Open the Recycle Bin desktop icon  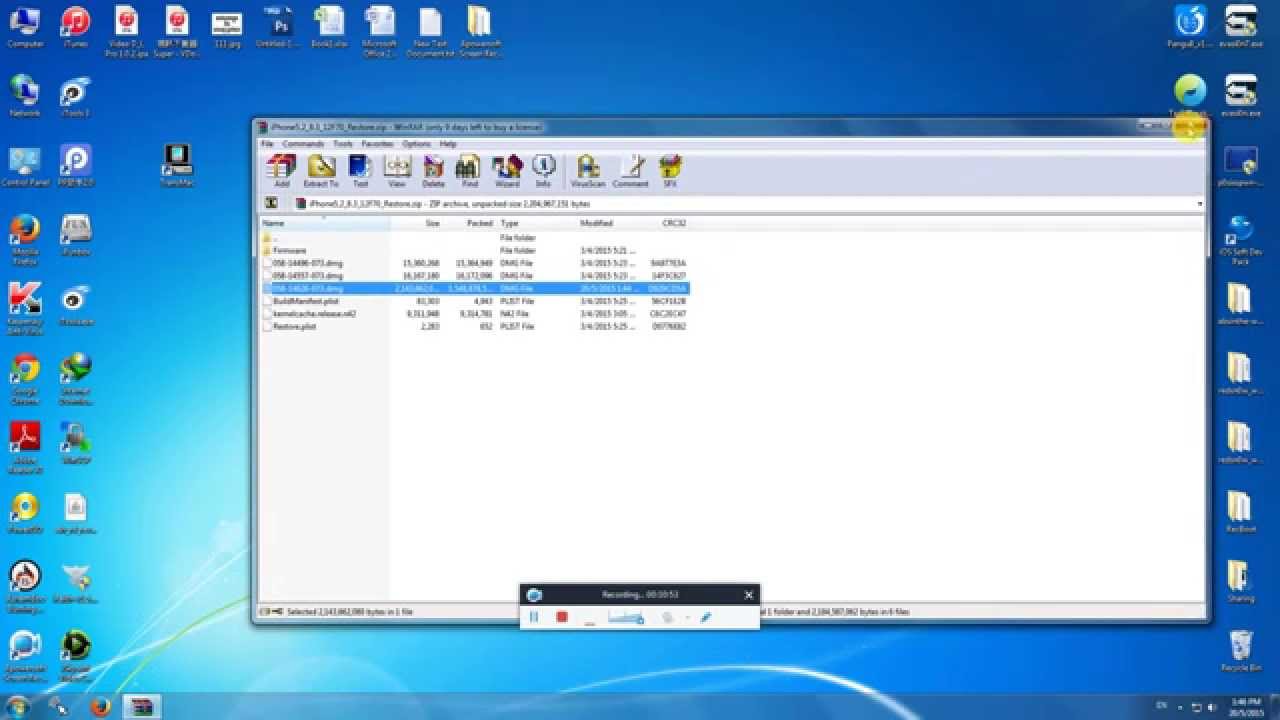coord(1240,651)
